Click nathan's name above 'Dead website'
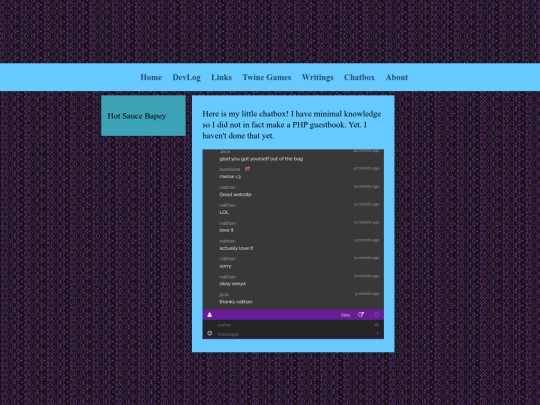 coord(227,187)
